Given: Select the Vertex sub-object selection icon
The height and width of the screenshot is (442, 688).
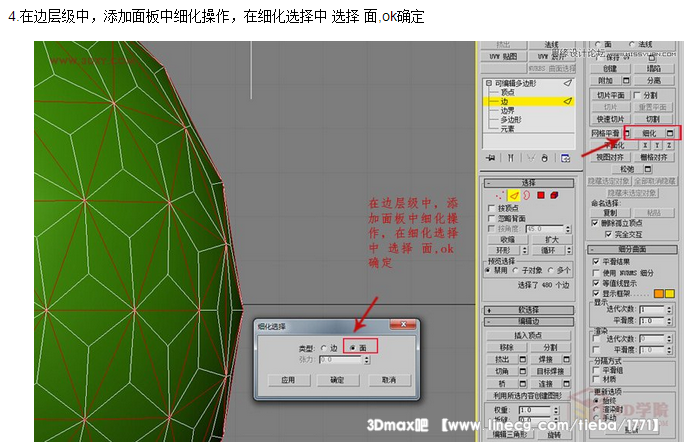Looking at the screenshot, I should click(x=499, y=196).
